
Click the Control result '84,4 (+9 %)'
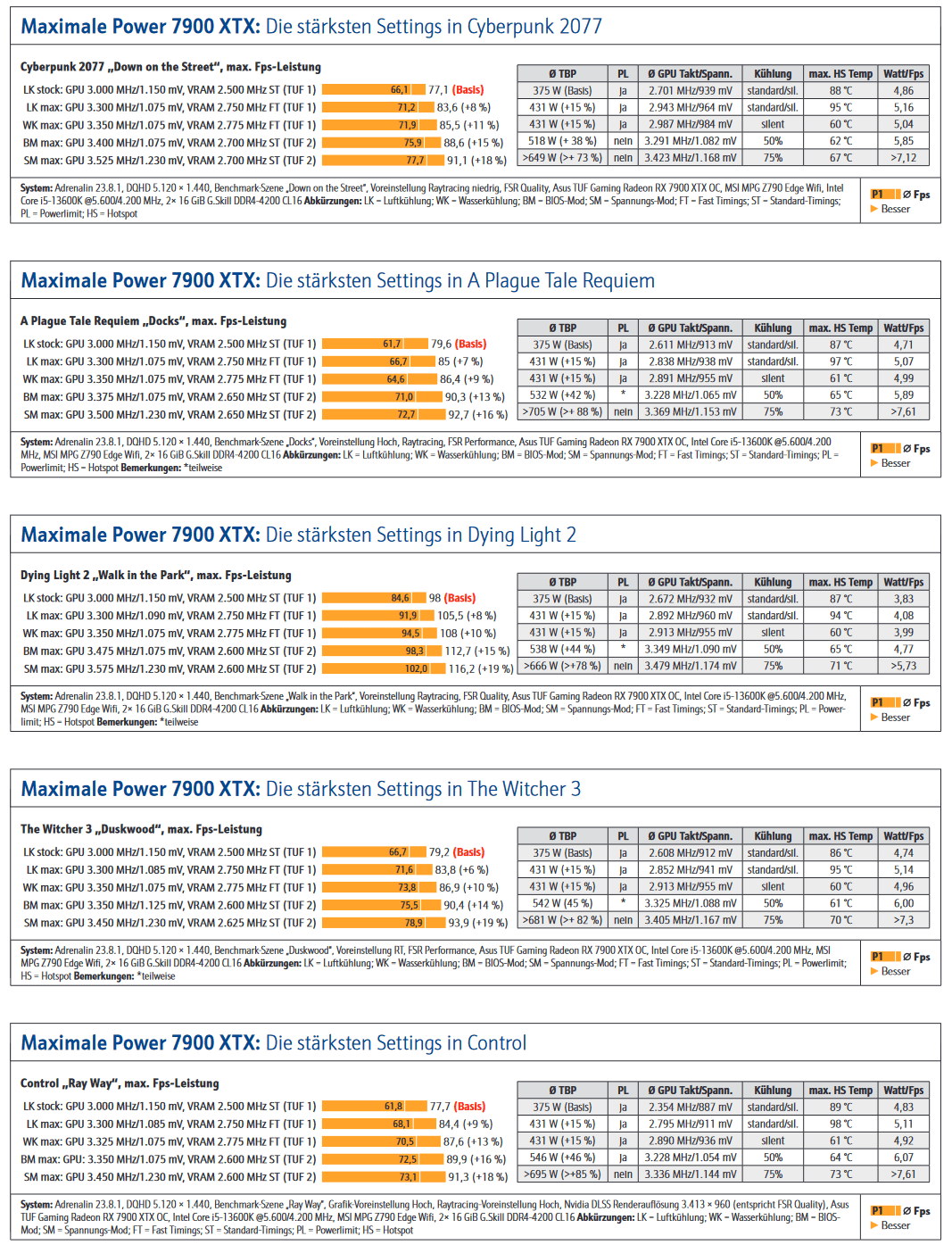tap(466, 1124)
